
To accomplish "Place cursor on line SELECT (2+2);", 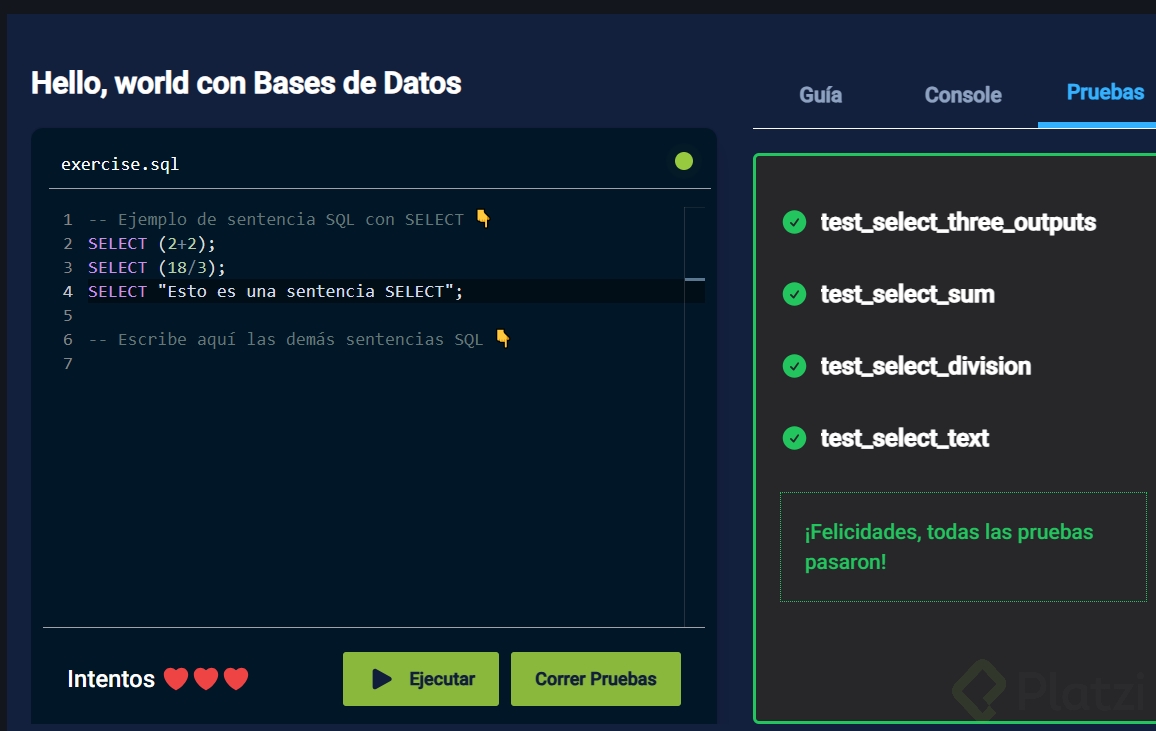I will coord(152,243).
